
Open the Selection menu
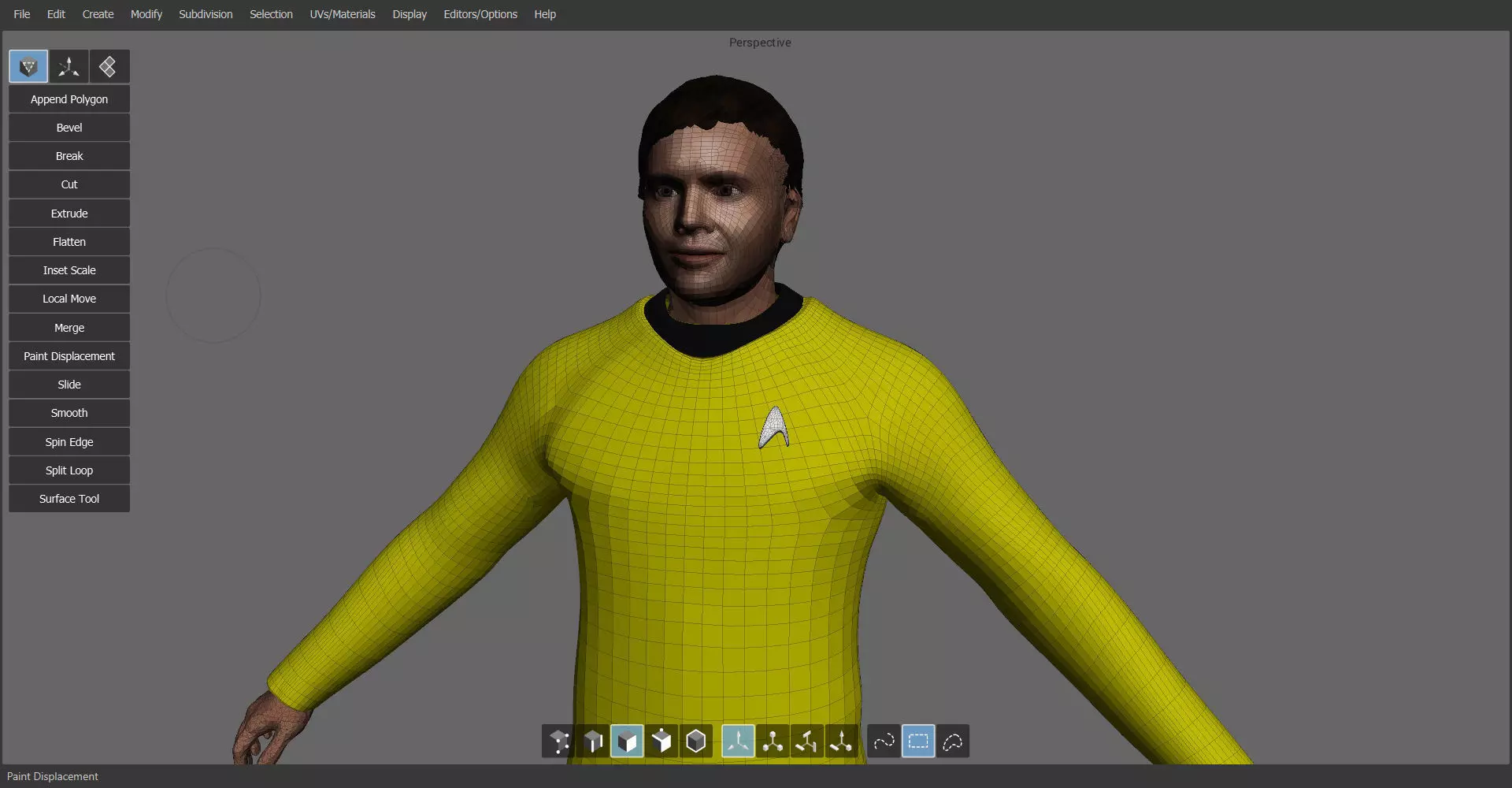(x=271, y=14)
